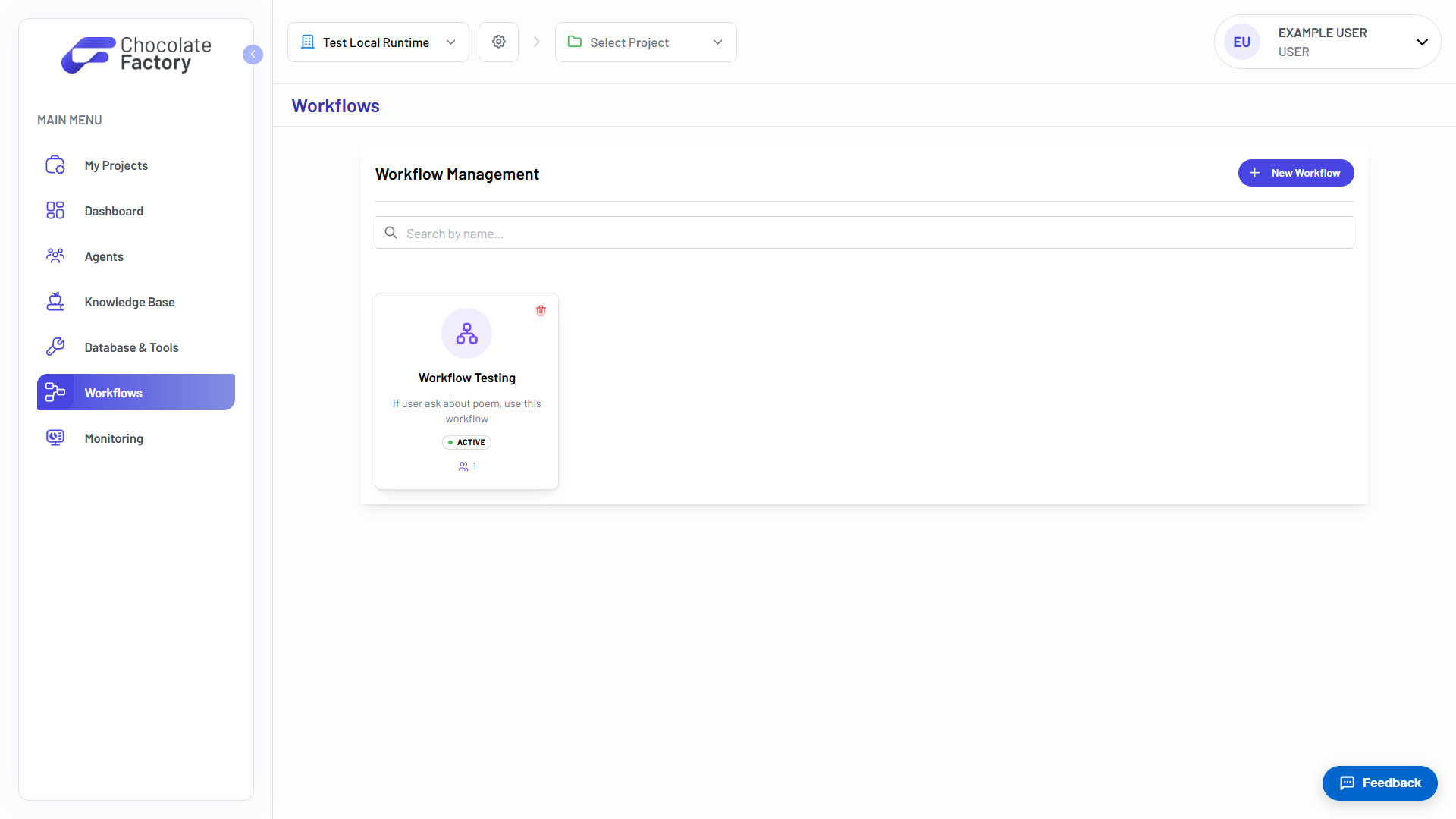1456x819 pixels.
Task: Click the Workflow Management heading
Action: [457, 174]
